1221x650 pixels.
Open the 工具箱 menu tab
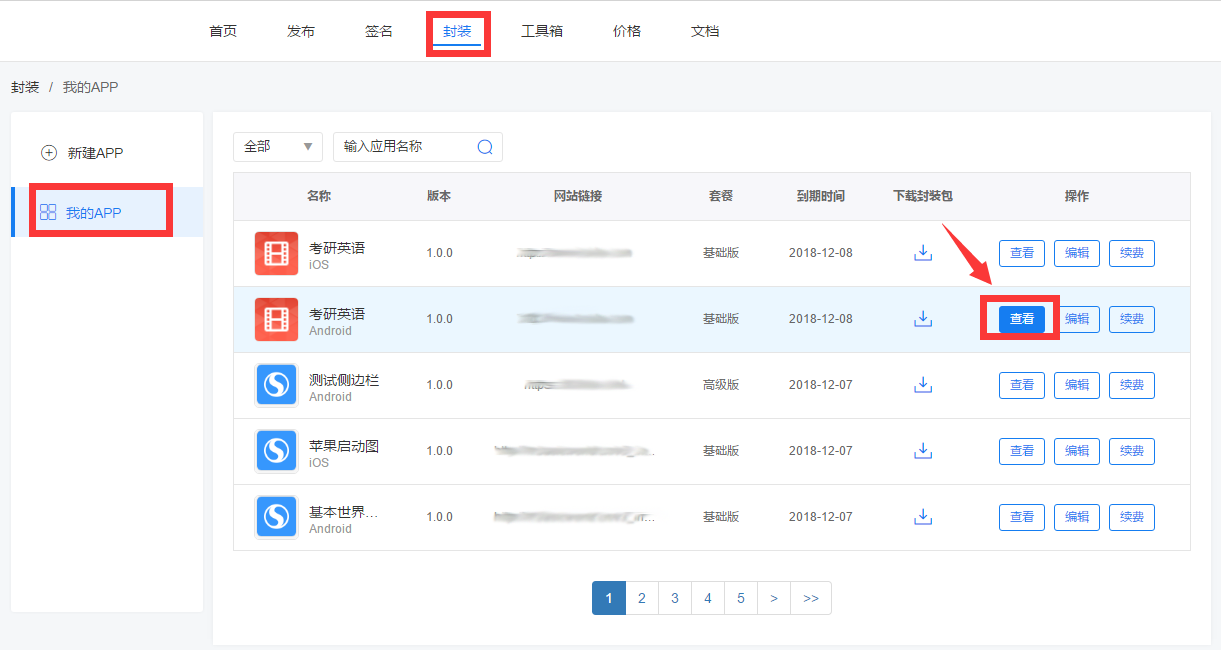pos(542,31)
